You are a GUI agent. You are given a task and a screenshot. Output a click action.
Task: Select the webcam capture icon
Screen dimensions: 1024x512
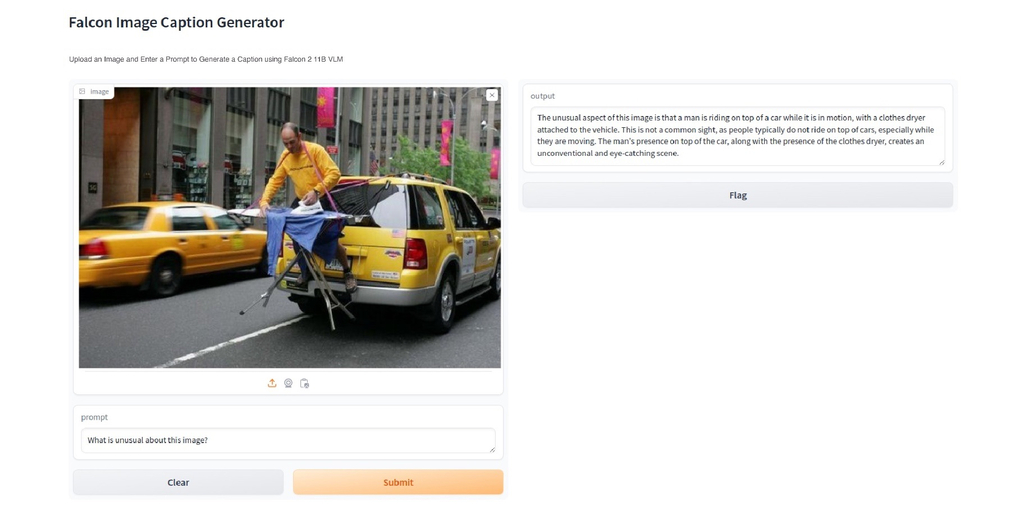[288, 383]
